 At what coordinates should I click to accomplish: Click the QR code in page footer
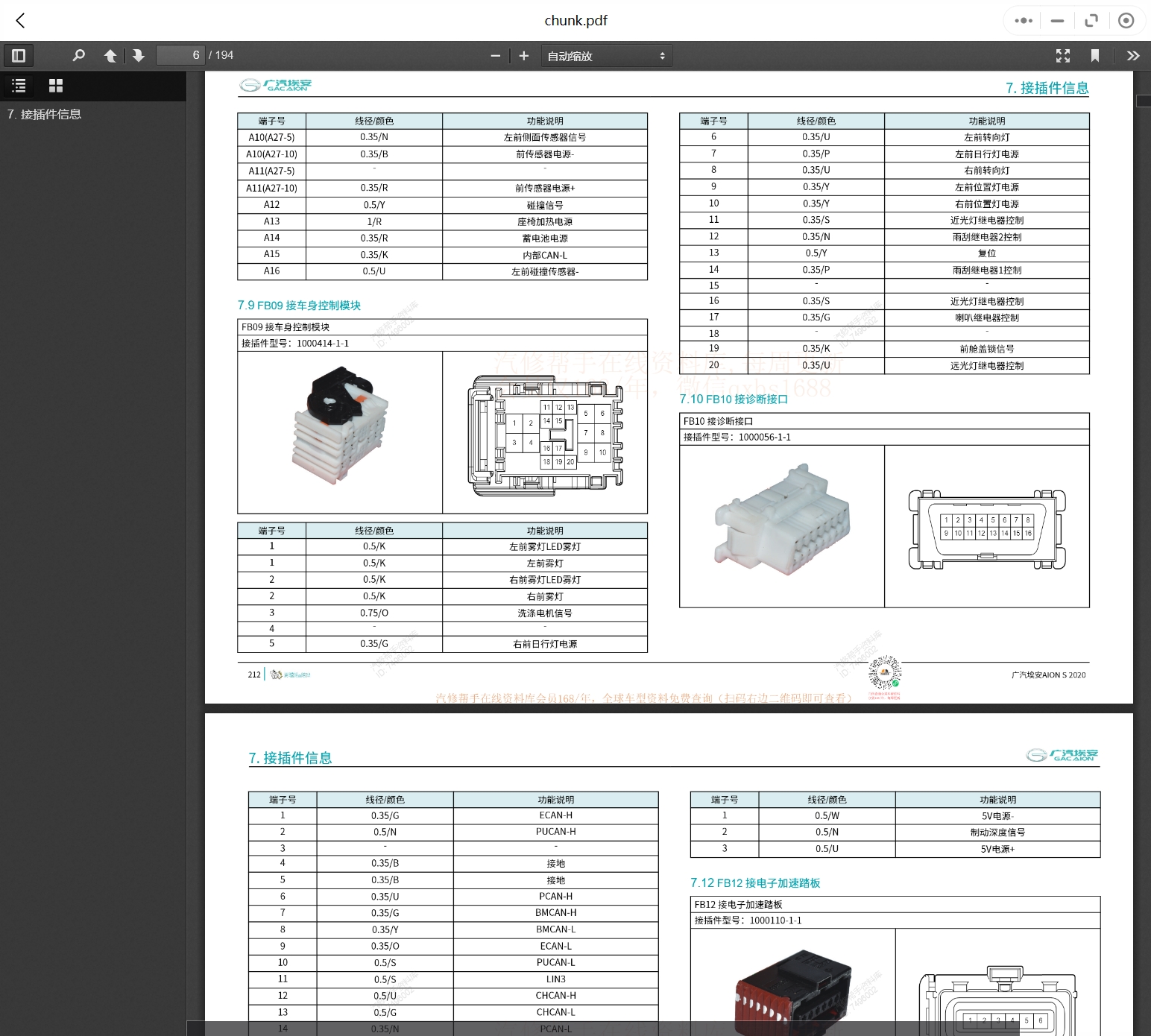[x=885, y=673]
